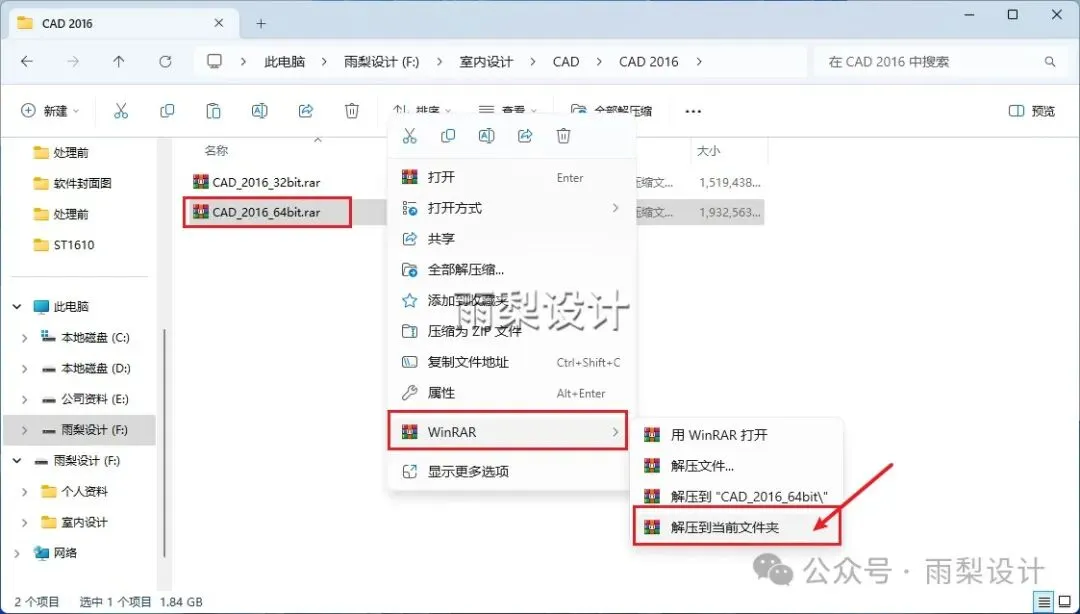This screenshot has width=1080, height=614.
Task: Click the Share icon in the toolbar
Action: (x=306, y=111)
